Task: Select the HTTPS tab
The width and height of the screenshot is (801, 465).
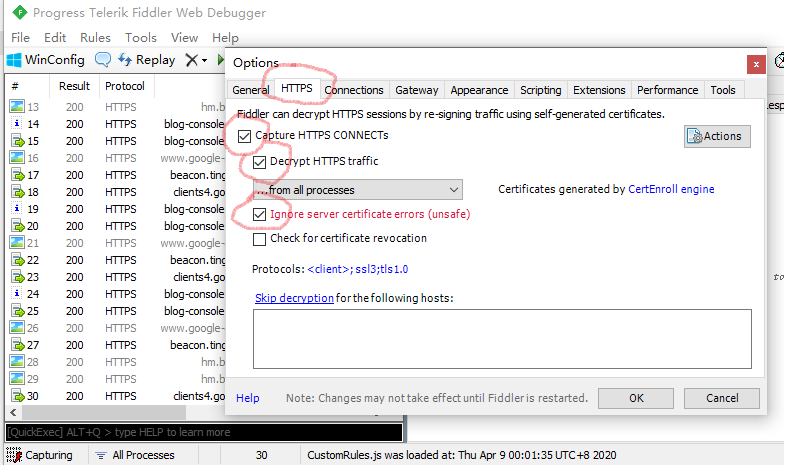Action: [x=297, y=88]
